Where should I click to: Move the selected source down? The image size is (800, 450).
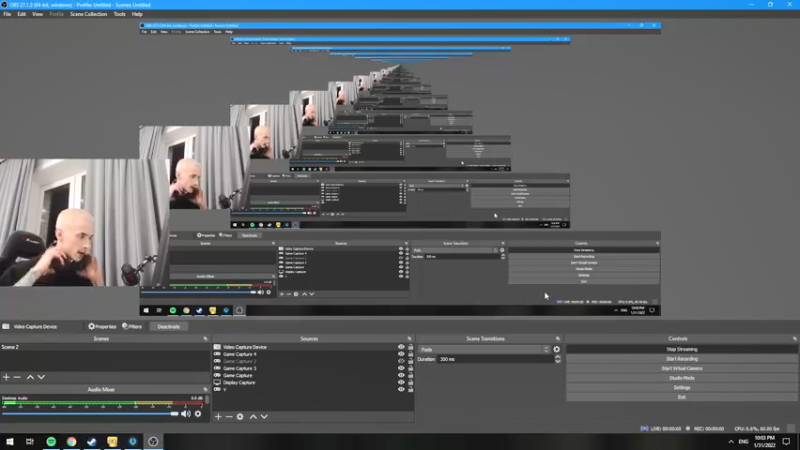(264, 417)
